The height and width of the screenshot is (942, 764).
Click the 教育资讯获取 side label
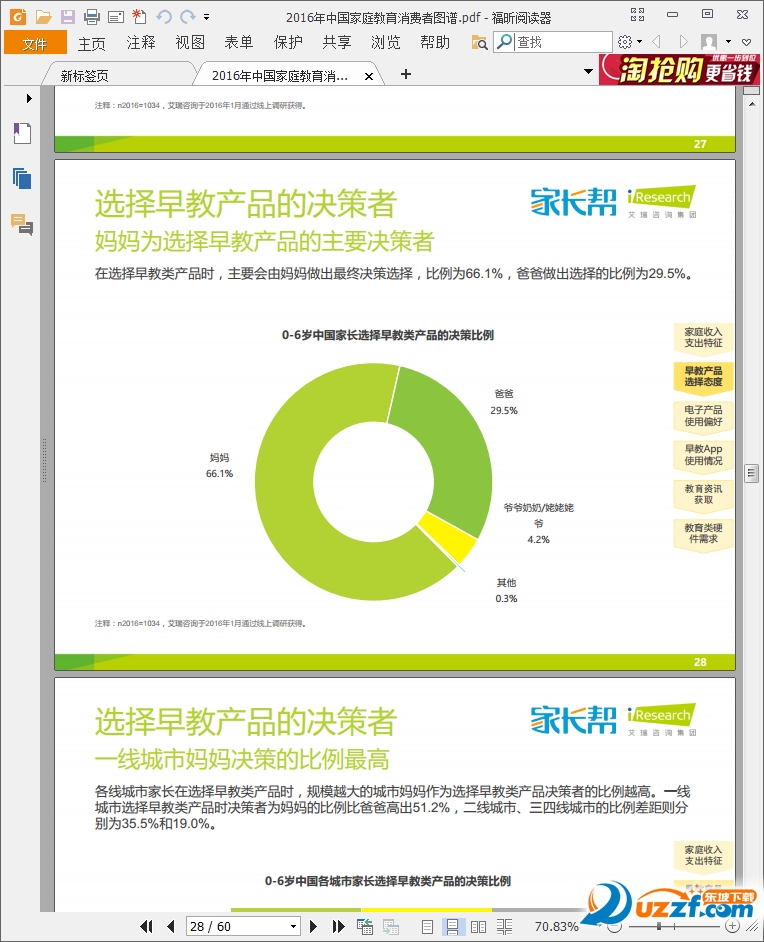[703, 494]
